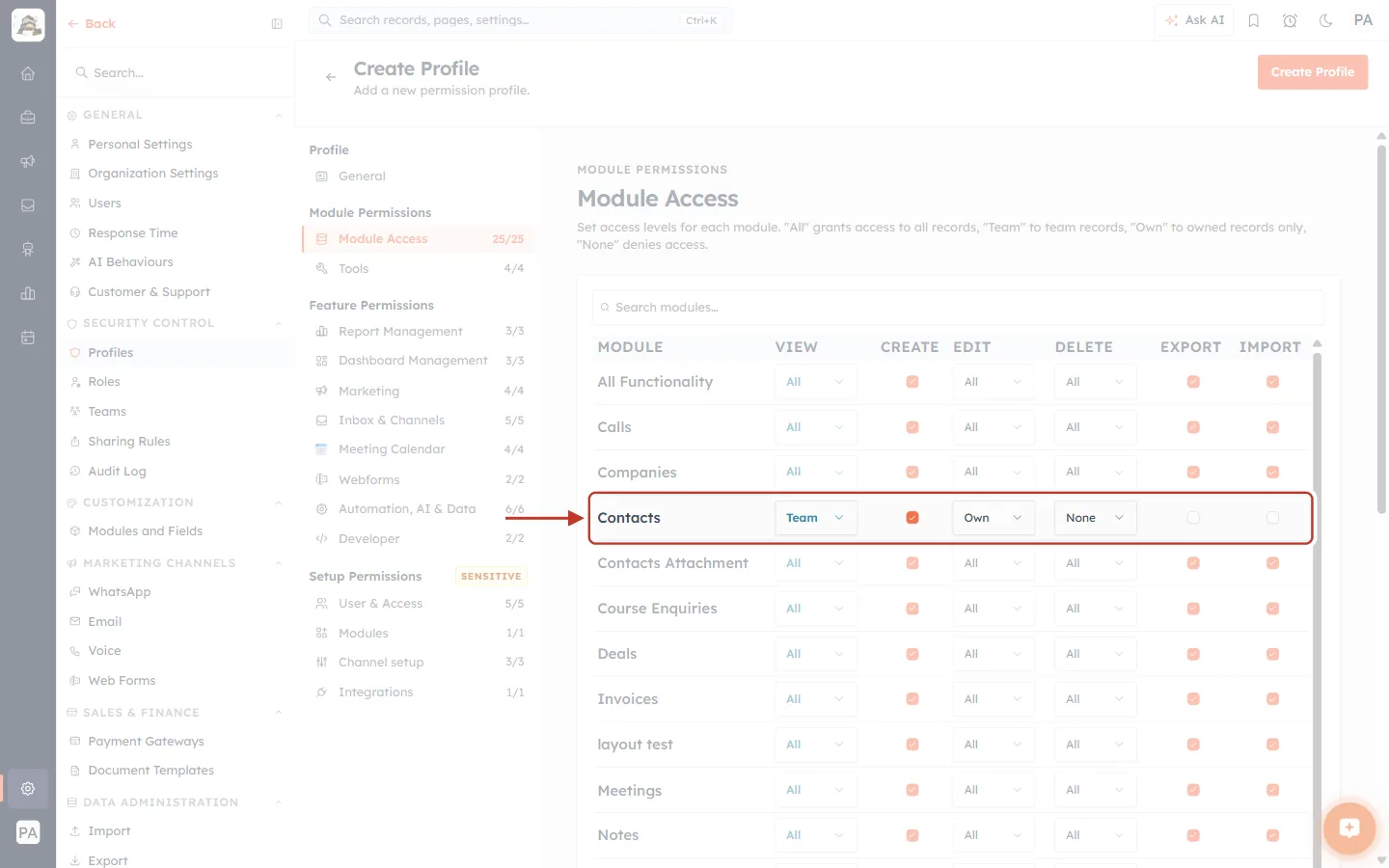Open the calendar icon in left rail
Viewport: 1389px width, 868px height.
(28, 338)
